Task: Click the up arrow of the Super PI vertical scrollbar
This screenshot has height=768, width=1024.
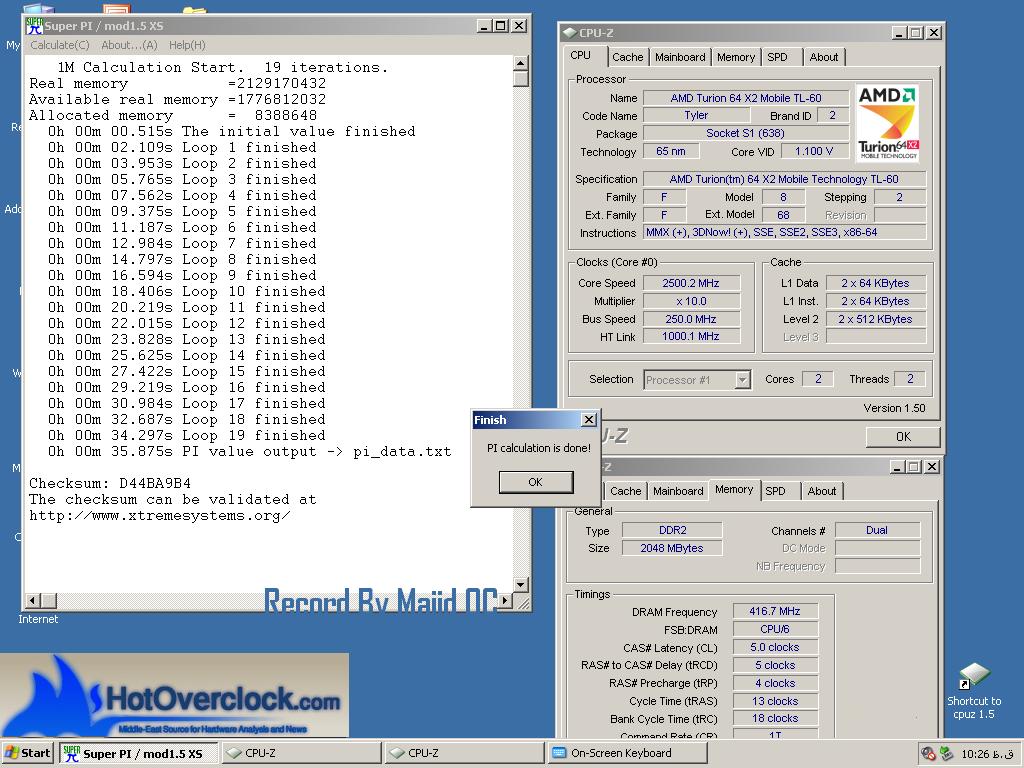Action: tap(520, 63)
